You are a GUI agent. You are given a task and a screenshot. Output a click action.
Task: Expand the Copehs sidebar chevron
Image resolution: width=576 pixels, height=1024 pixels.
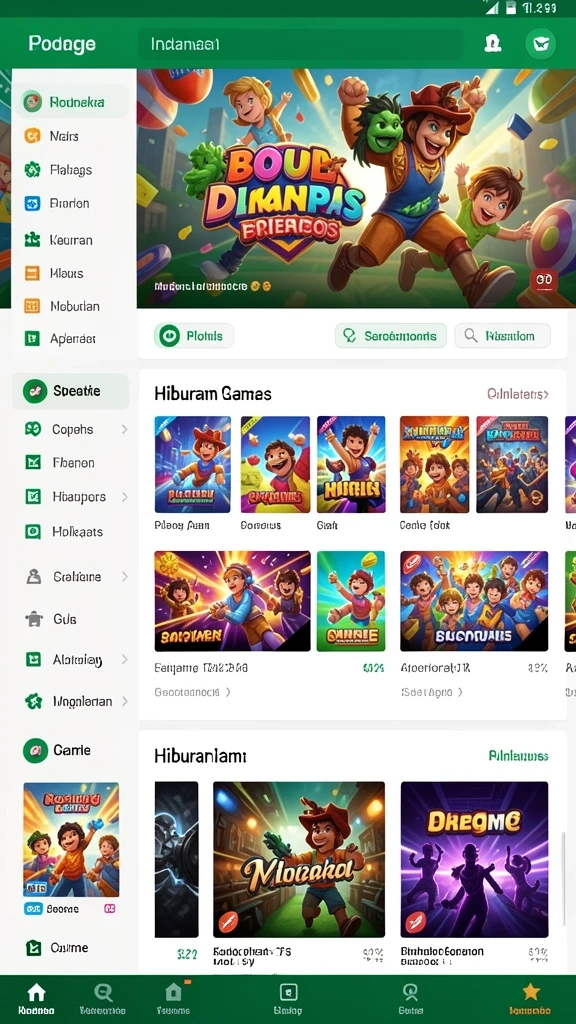tap(124, 429)
